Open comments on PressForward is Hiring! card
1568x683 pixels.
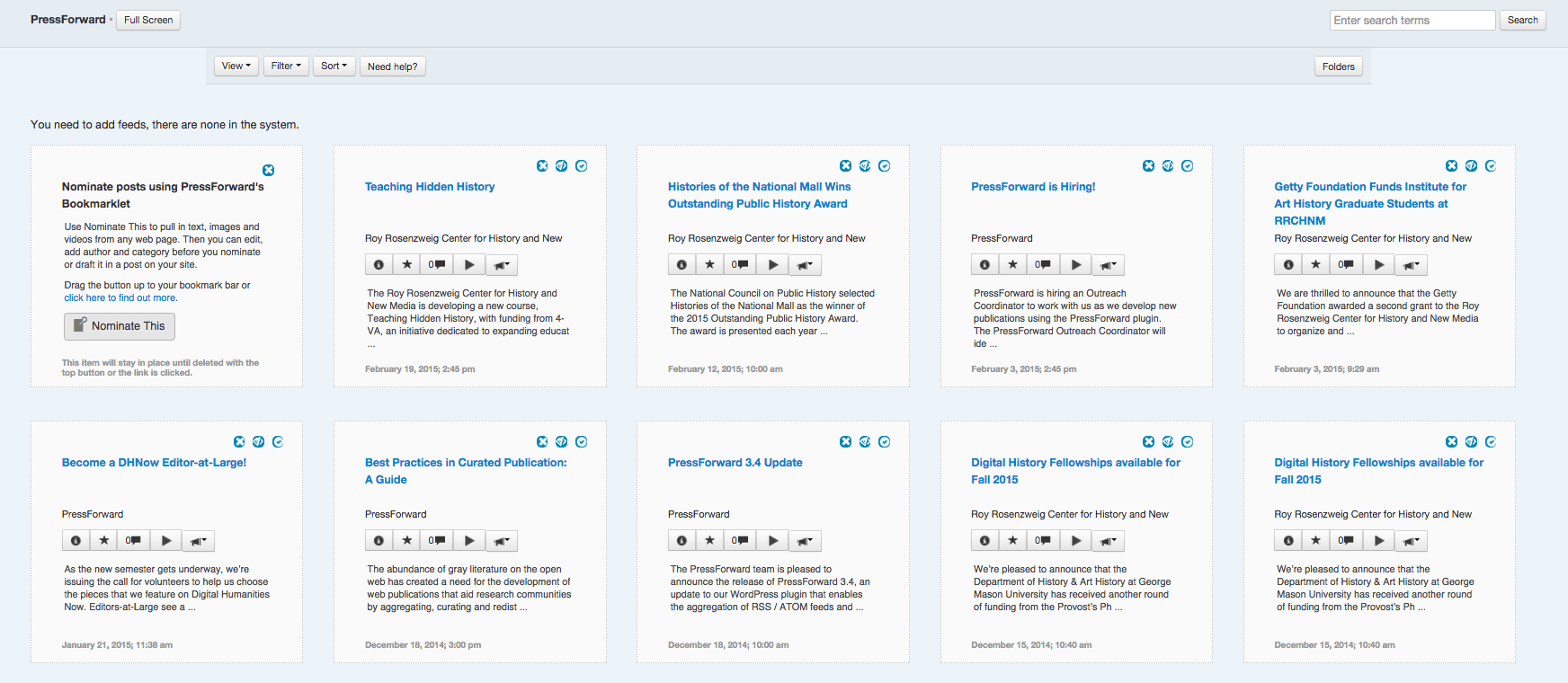click(1043, 265)
